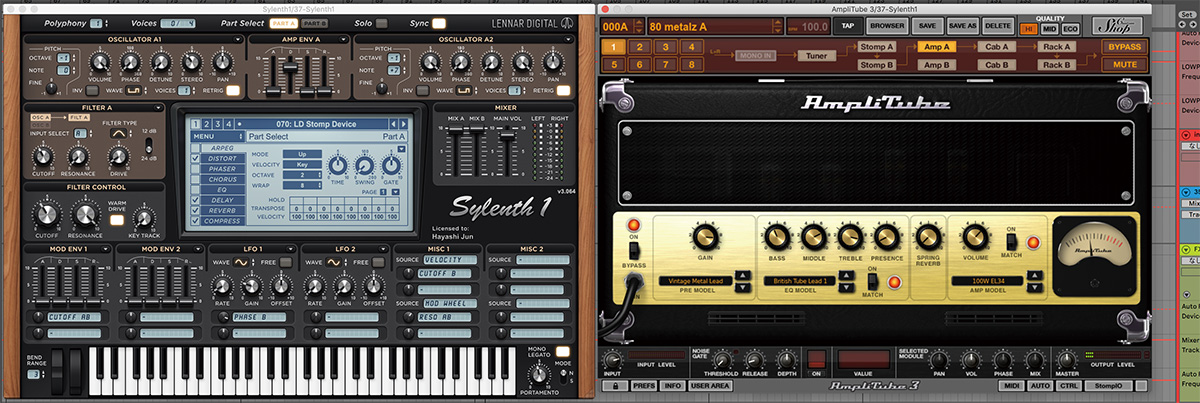This screenshot has height=403, width=1200.
Task: Click the Mute button in AmpliTube
Action: (x=1125, y=65)
